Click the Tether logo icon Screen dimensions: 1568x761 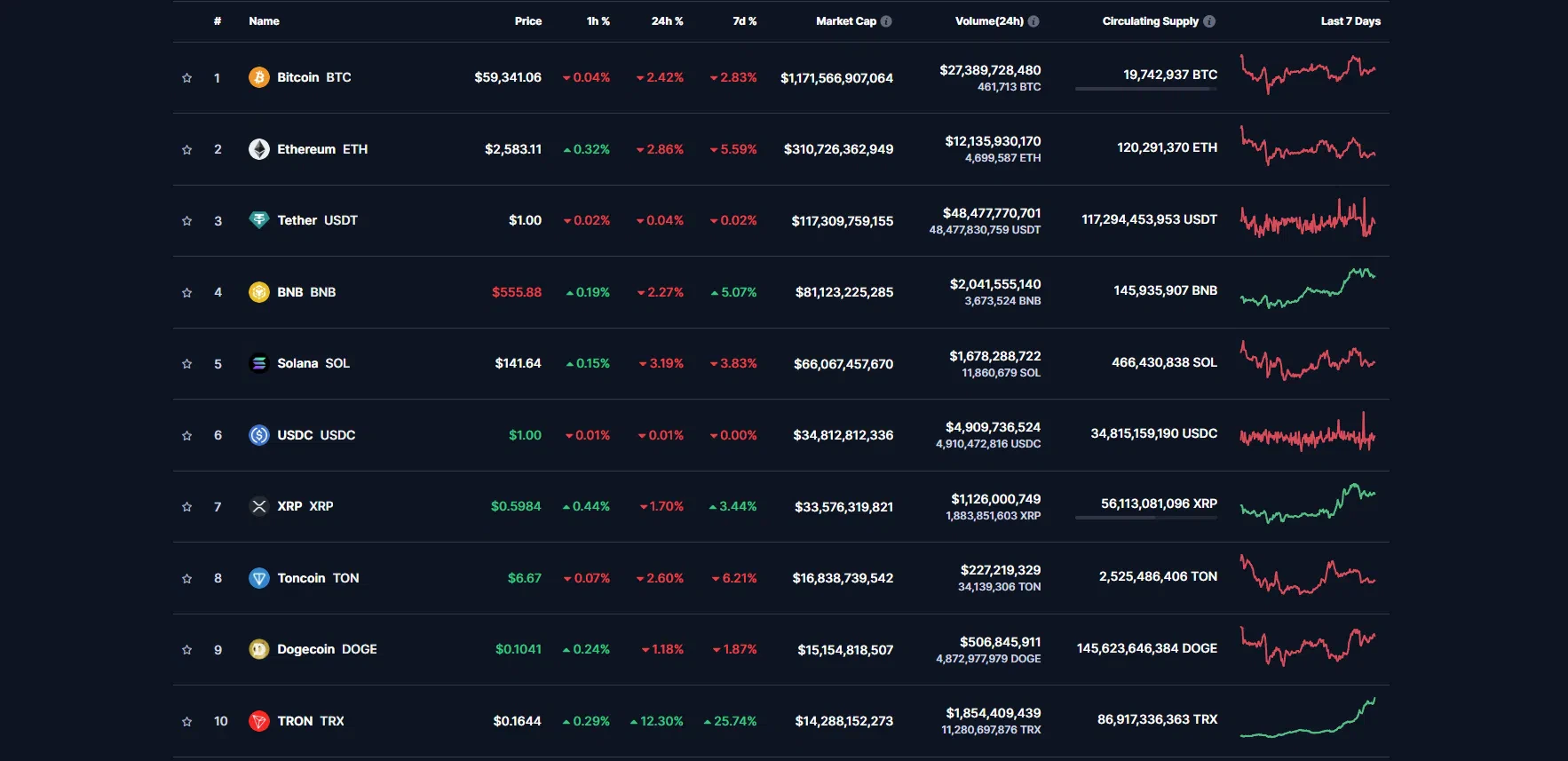(258, 220)
